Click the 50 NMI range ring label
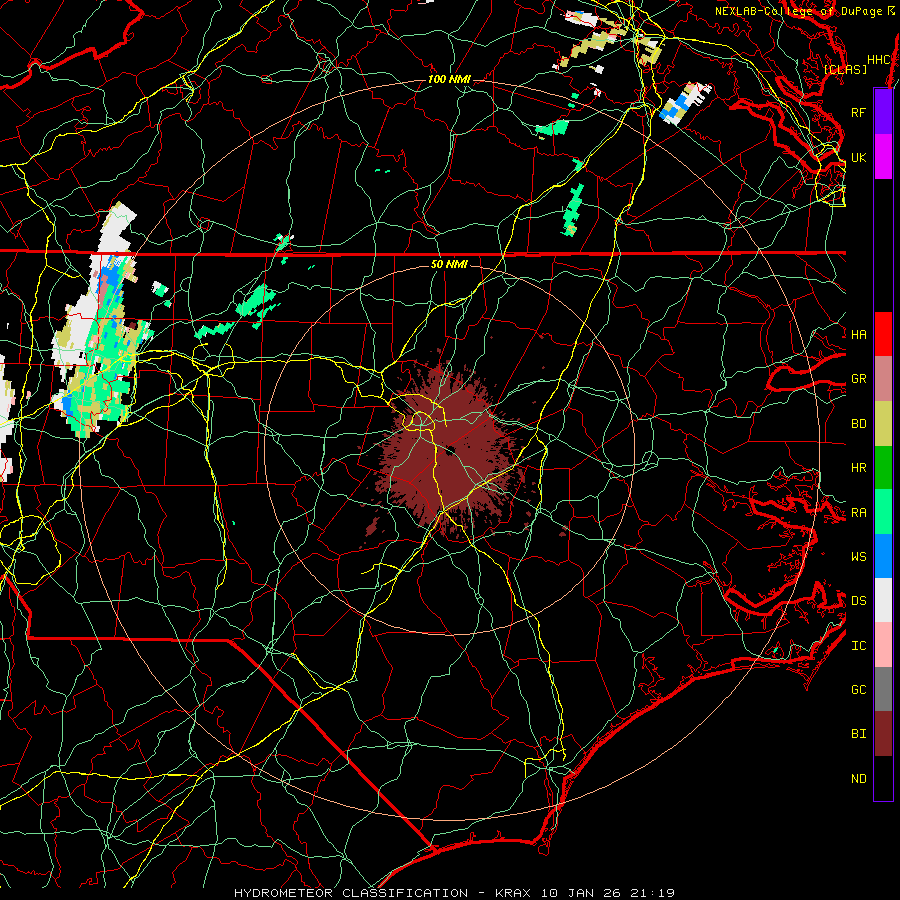Image resolution: width=900 pixels, height=900 pixels. 449,264
